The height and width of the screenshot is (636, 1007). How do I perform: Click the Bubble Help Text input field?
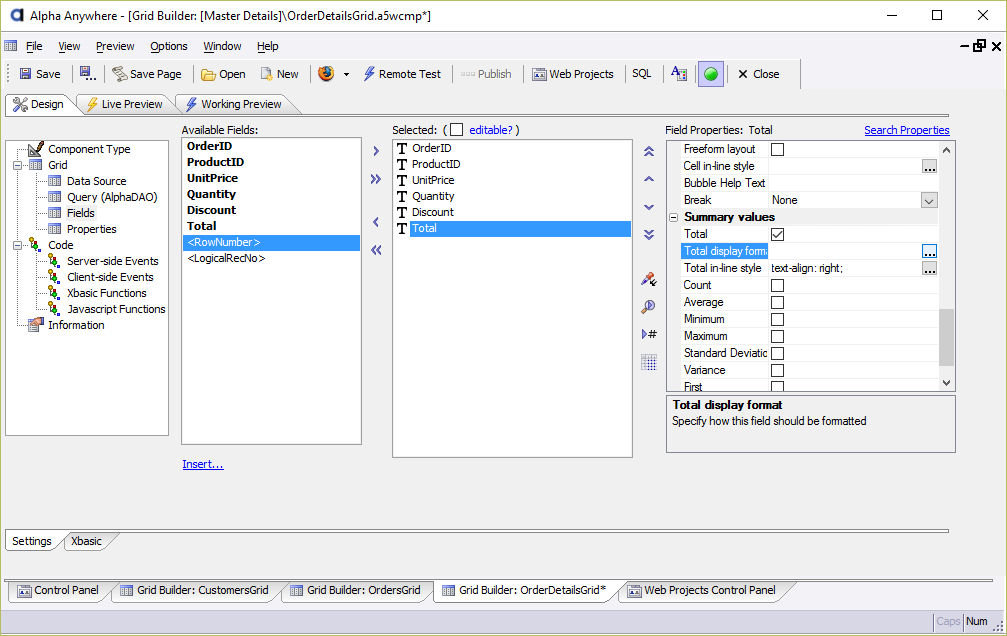[x=853, y=183]
